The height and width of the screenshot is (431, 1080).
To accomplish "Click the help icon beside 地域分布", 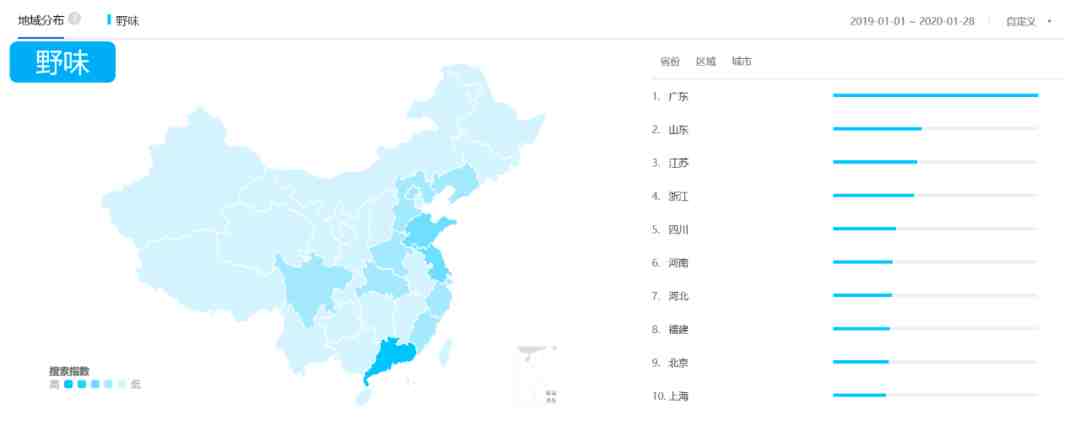I will (x=74, y=19).
